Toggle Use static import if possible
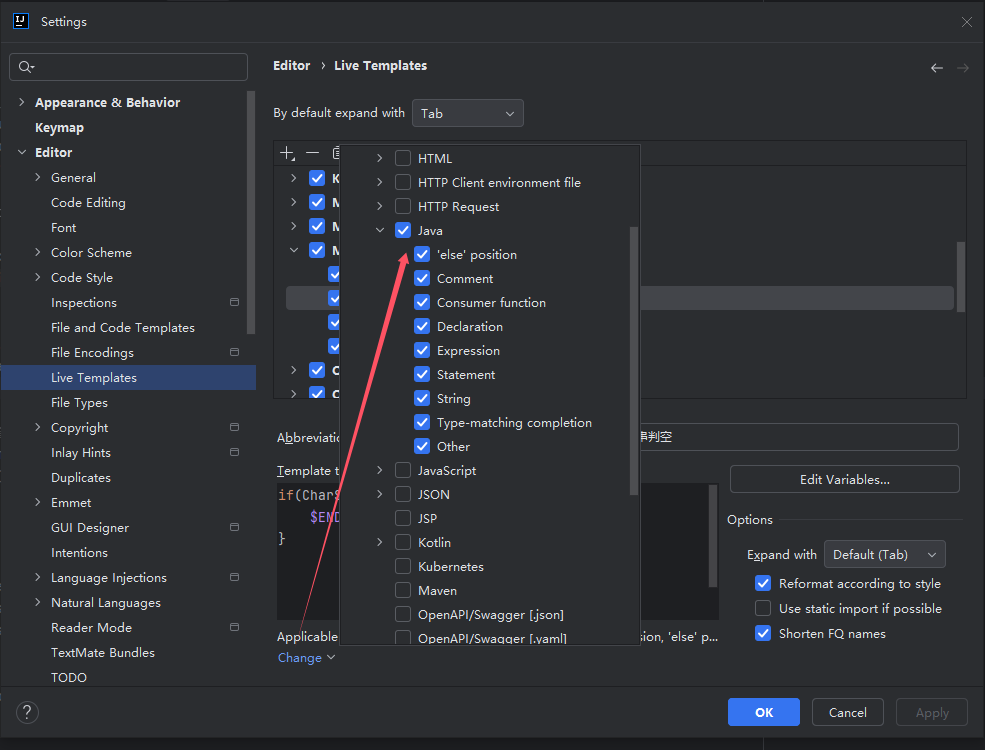This screenshot has height=750, width=985. (763, 609)
